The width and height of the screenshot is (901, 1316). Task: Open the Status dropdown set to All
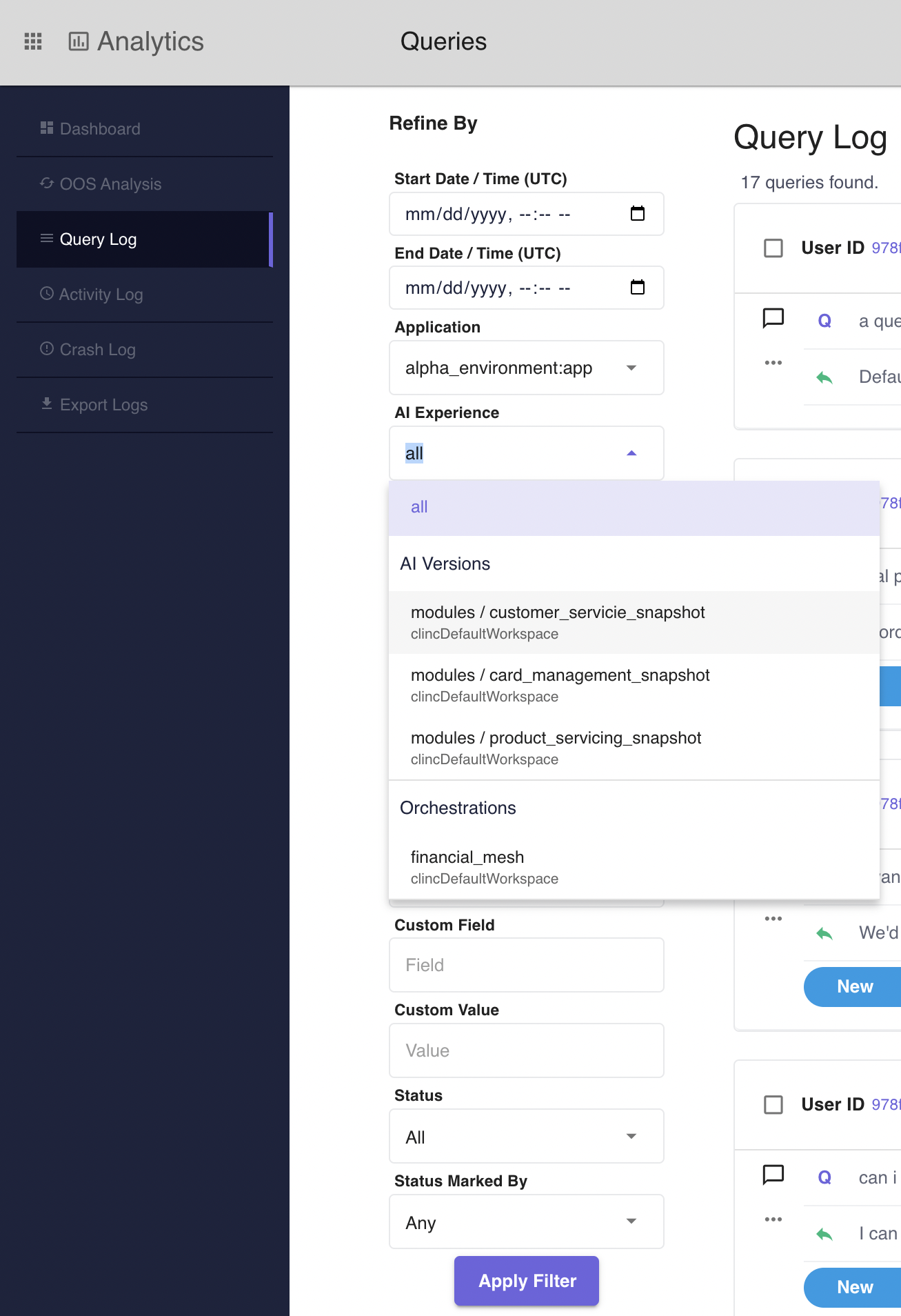point(527,1136)
